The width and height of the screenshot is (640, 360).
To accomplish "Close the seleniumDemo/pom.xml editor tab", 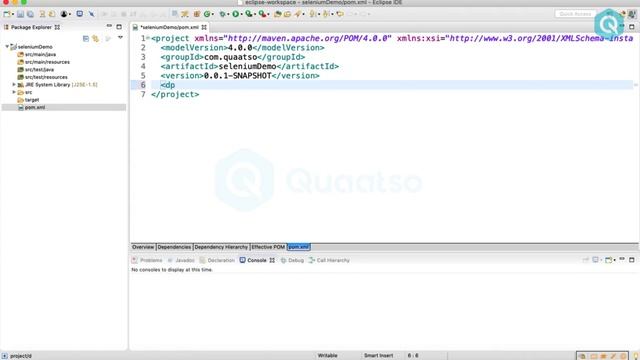I will (204, 27).
